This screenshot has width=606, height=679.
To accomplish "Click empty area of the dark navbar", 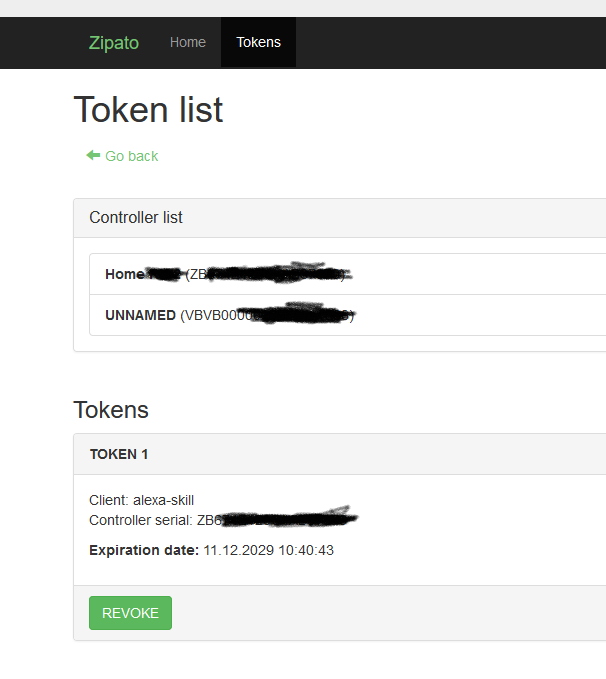I will click(450, 43).
